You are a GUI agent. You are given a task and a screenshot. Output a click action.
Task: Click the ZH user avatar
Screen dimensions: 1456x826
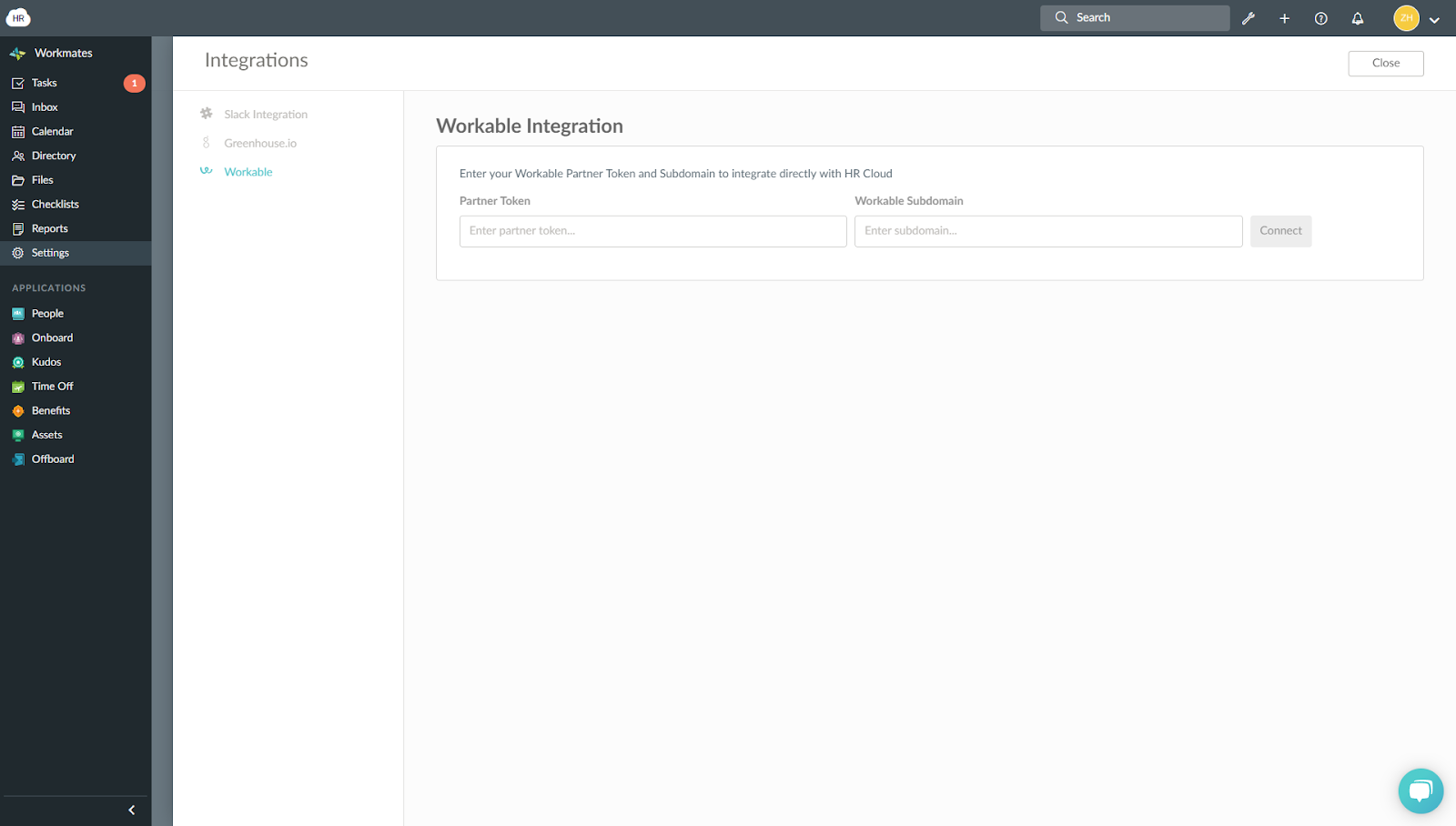coord(1406,18)
